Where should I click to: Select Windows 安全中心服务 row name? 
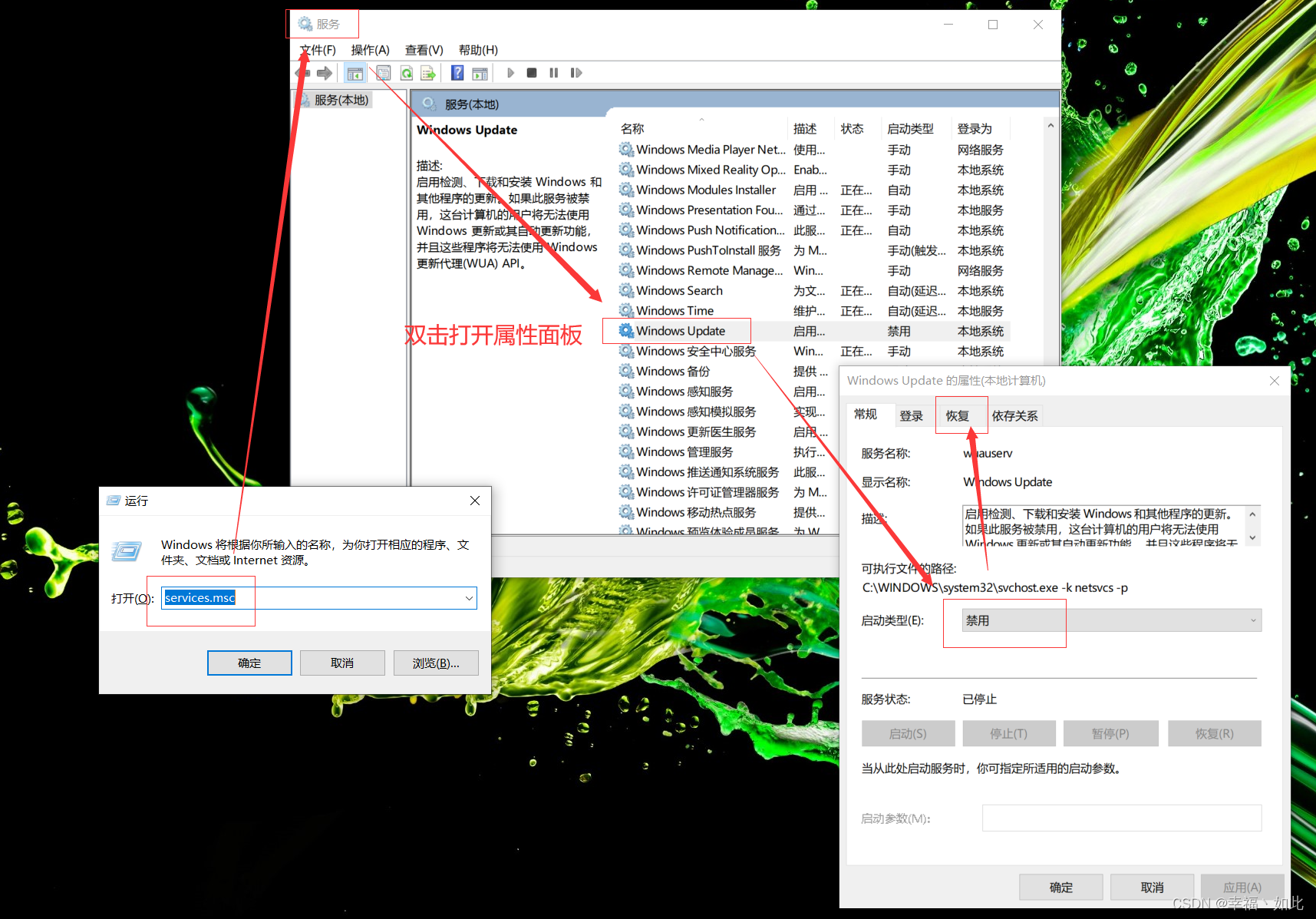coord(696,351)
